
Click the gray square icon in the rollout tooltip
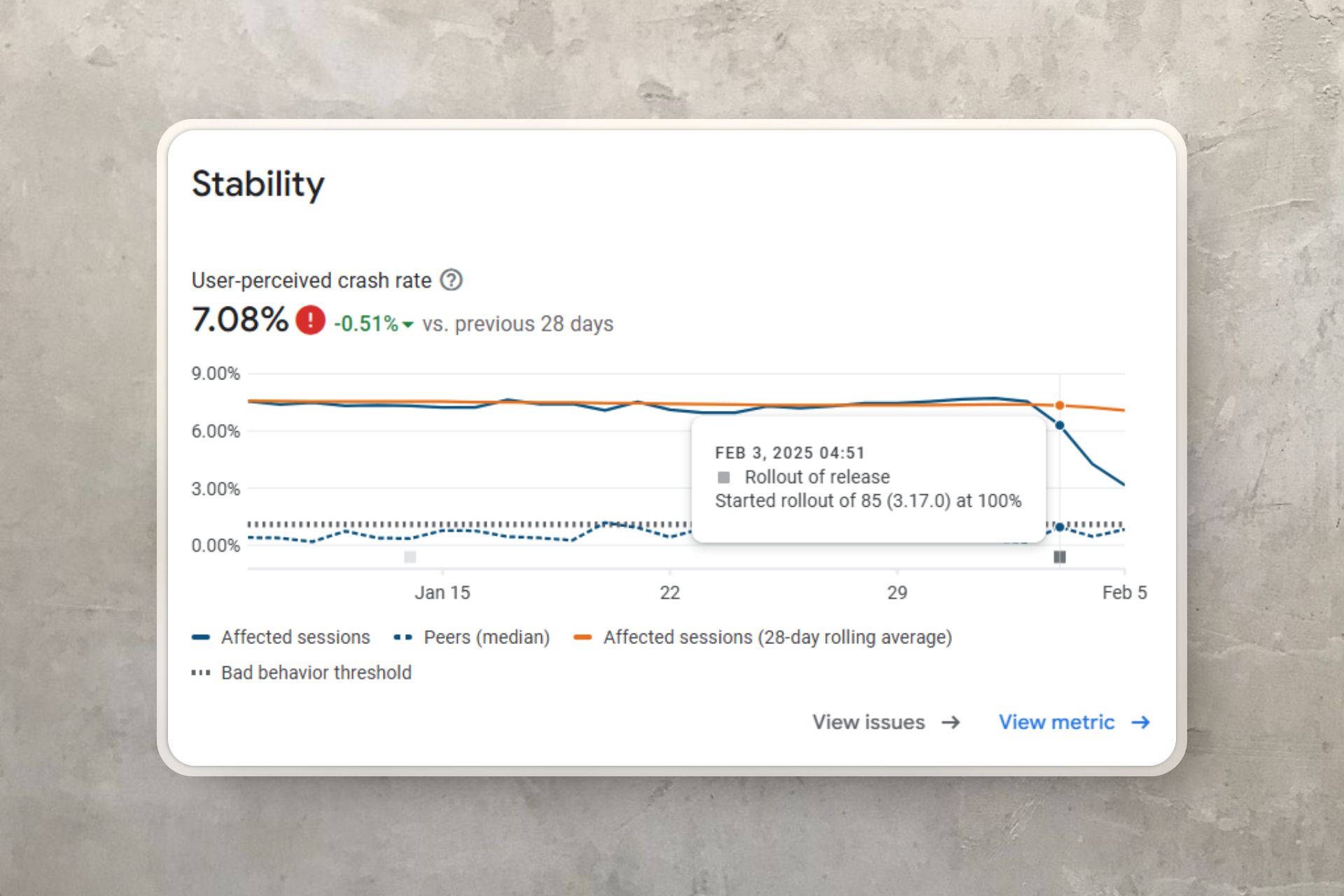point(724,477)
